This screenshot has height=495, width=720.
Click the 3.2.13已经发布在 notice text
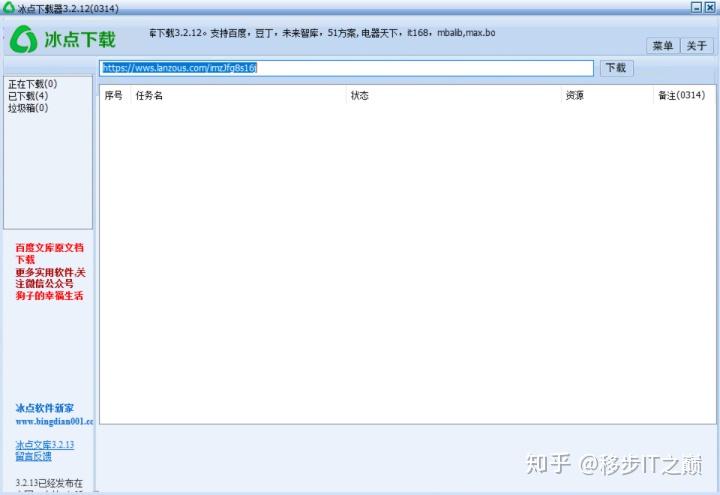coord(49,483)
